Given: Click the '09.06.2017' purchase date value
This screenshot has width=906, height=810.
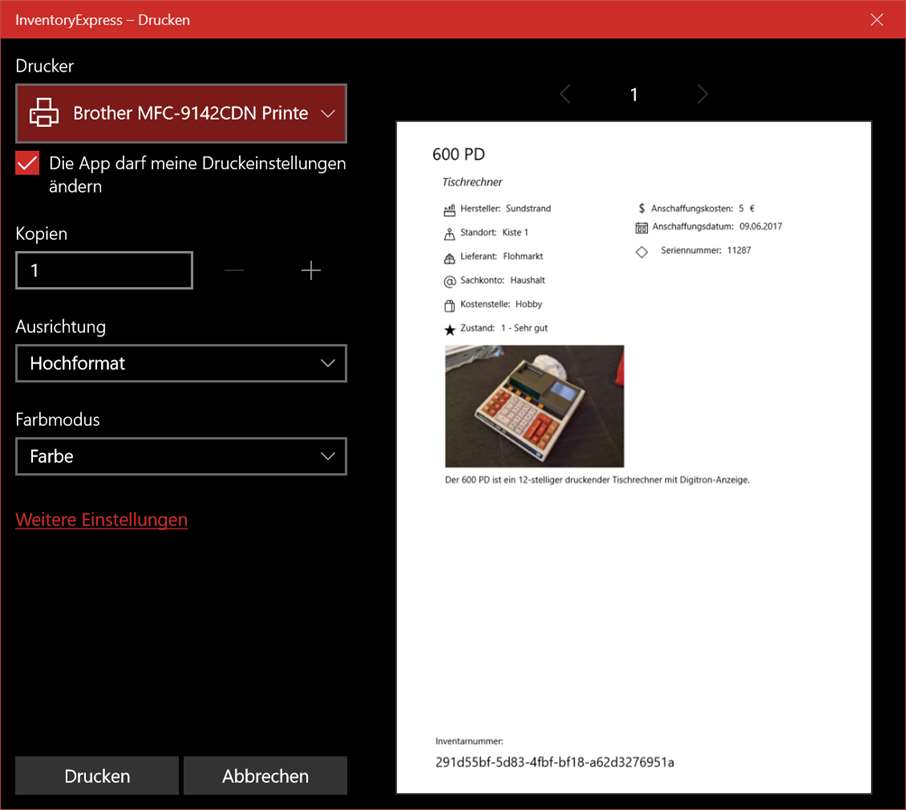Looking at the screenshot, I should click(x=760, y=226).
